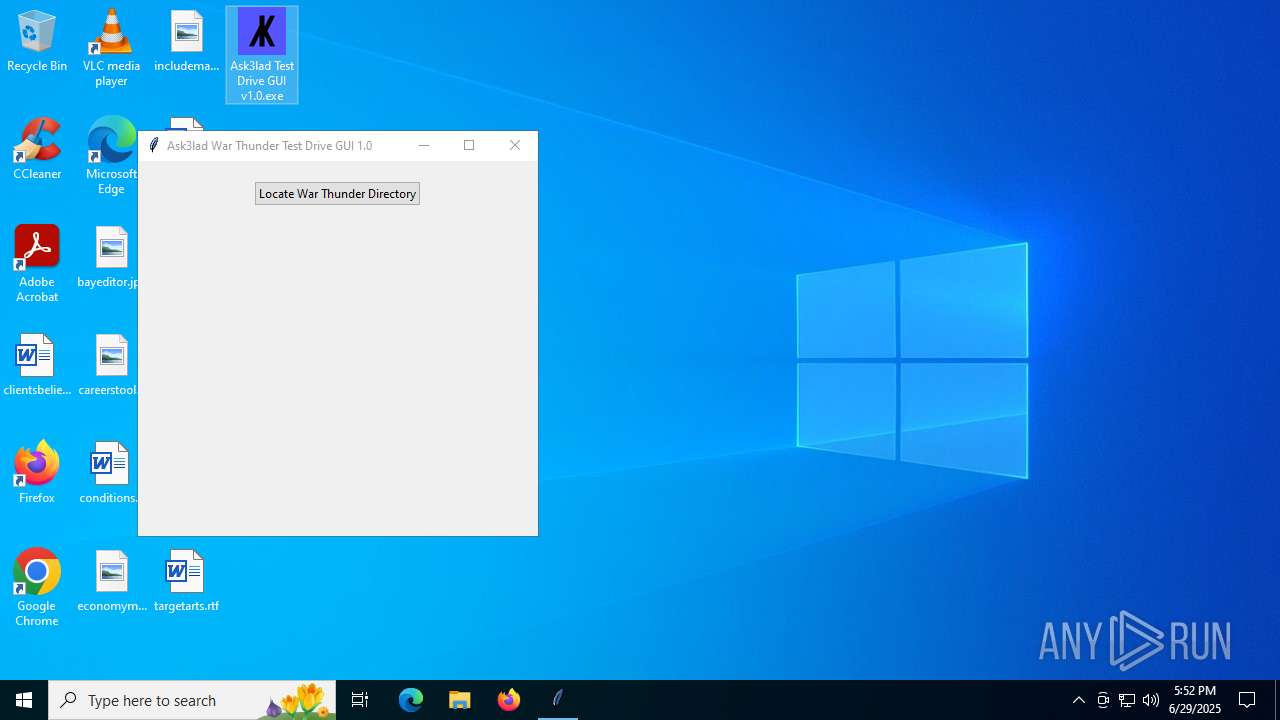Close the Ask3lad Test Drive GUI window
The height and width of the screenshot is (720, 1280).
click(x=515, y=145)
